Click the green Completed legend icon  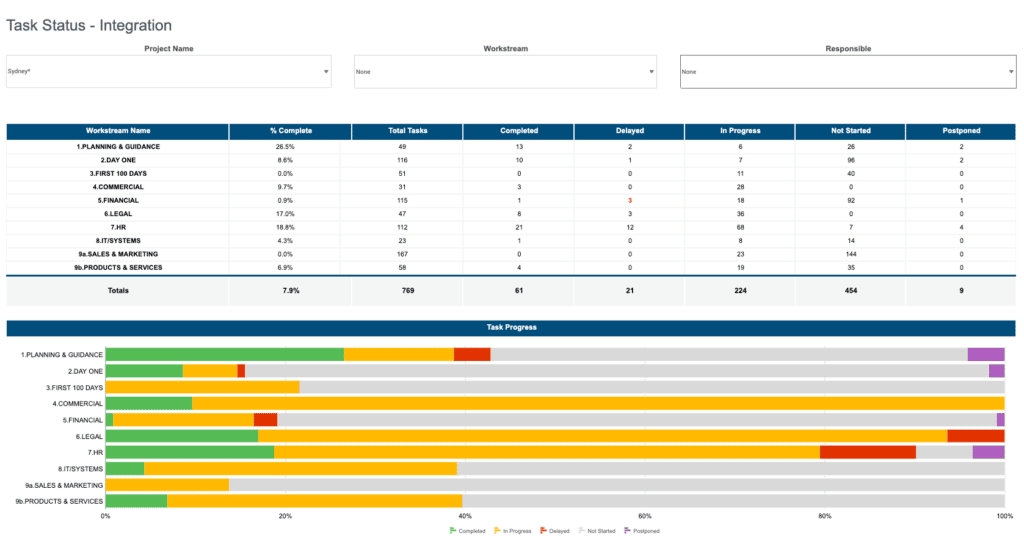452,530
